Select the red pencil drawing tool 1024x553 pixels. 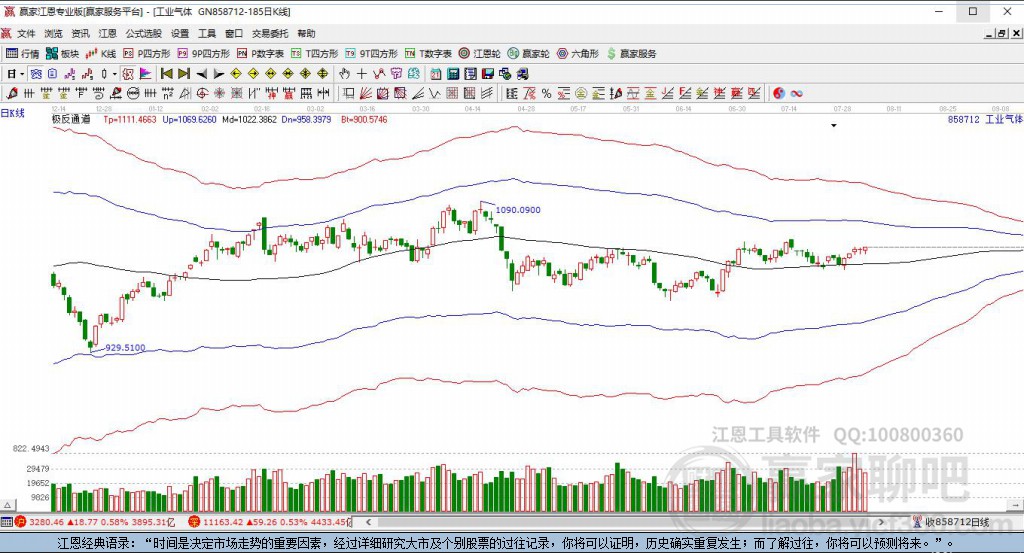point(12,93)
